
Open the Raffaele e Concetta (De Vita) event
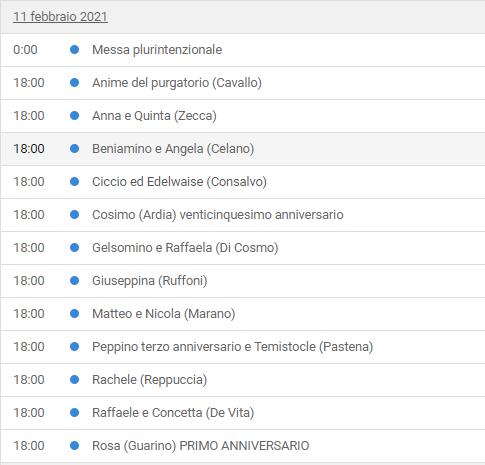(x=173, y=413)
